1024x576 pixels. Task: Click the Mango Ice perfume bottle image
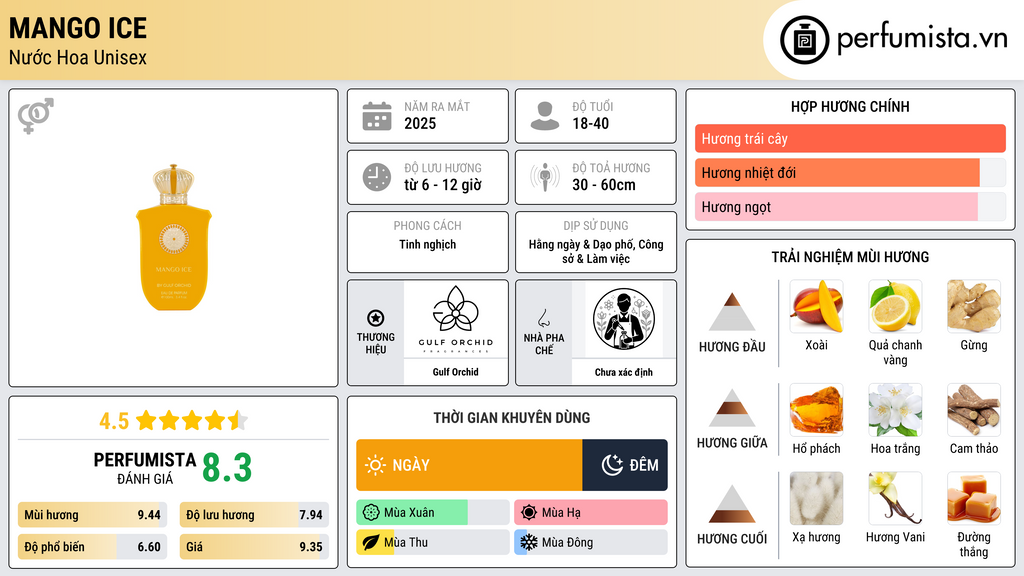[174, 238]
